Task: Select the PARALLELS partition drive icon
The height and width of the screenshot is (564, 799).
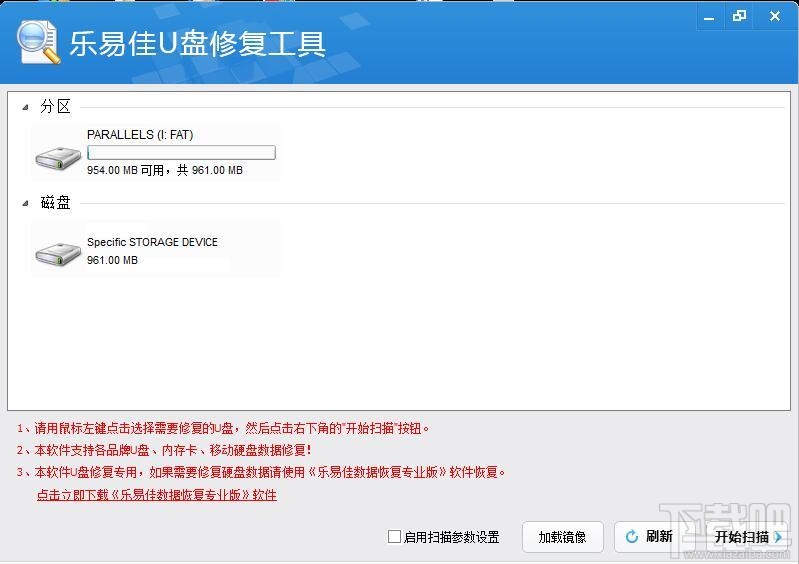Action: (x=58, y=157)
